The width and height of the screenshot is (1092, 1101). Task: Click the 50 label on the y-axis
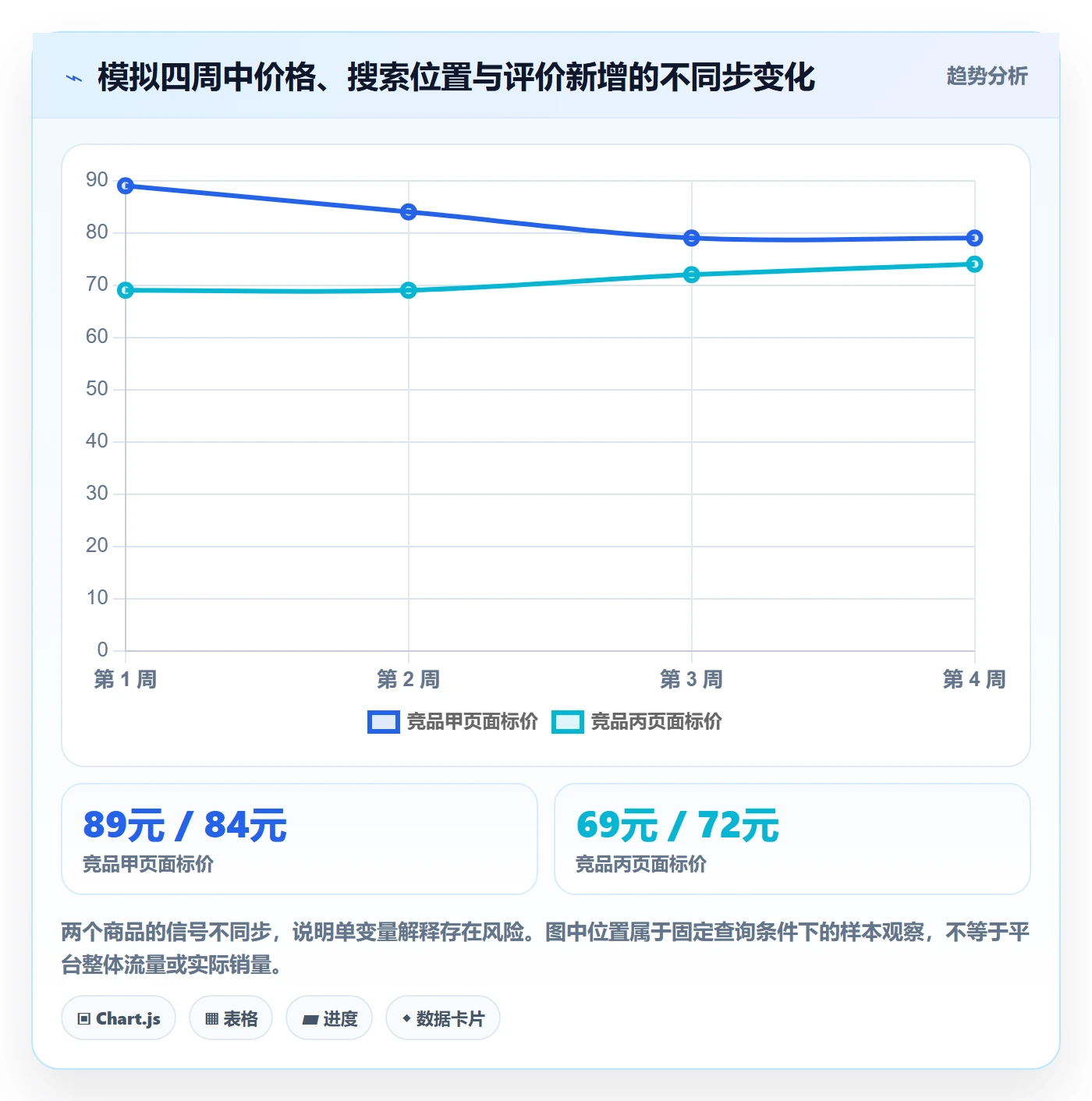coord(97,388)
